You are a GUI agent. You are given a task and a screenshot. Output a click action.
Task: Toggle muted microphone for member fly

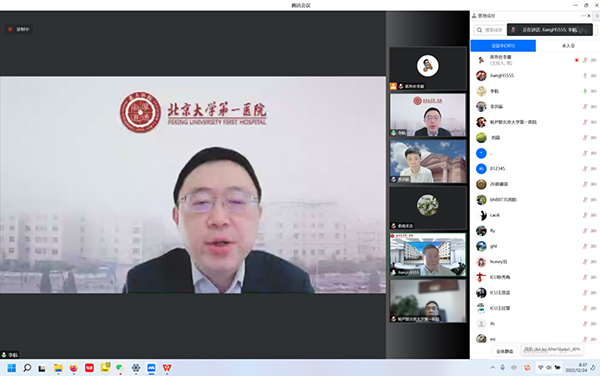tap(585, 231)
